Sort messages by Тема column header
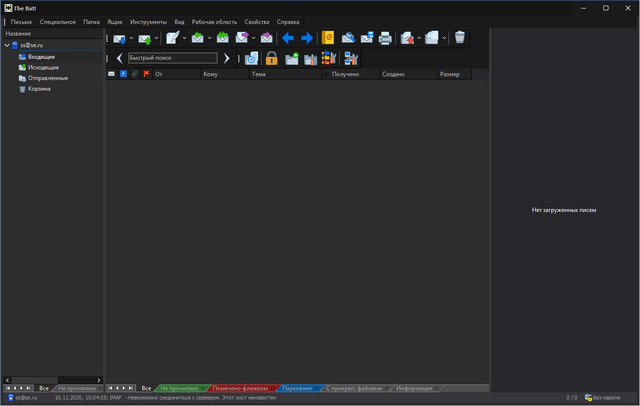The width and height of the screenshot is (640, 406). (259, 74)
